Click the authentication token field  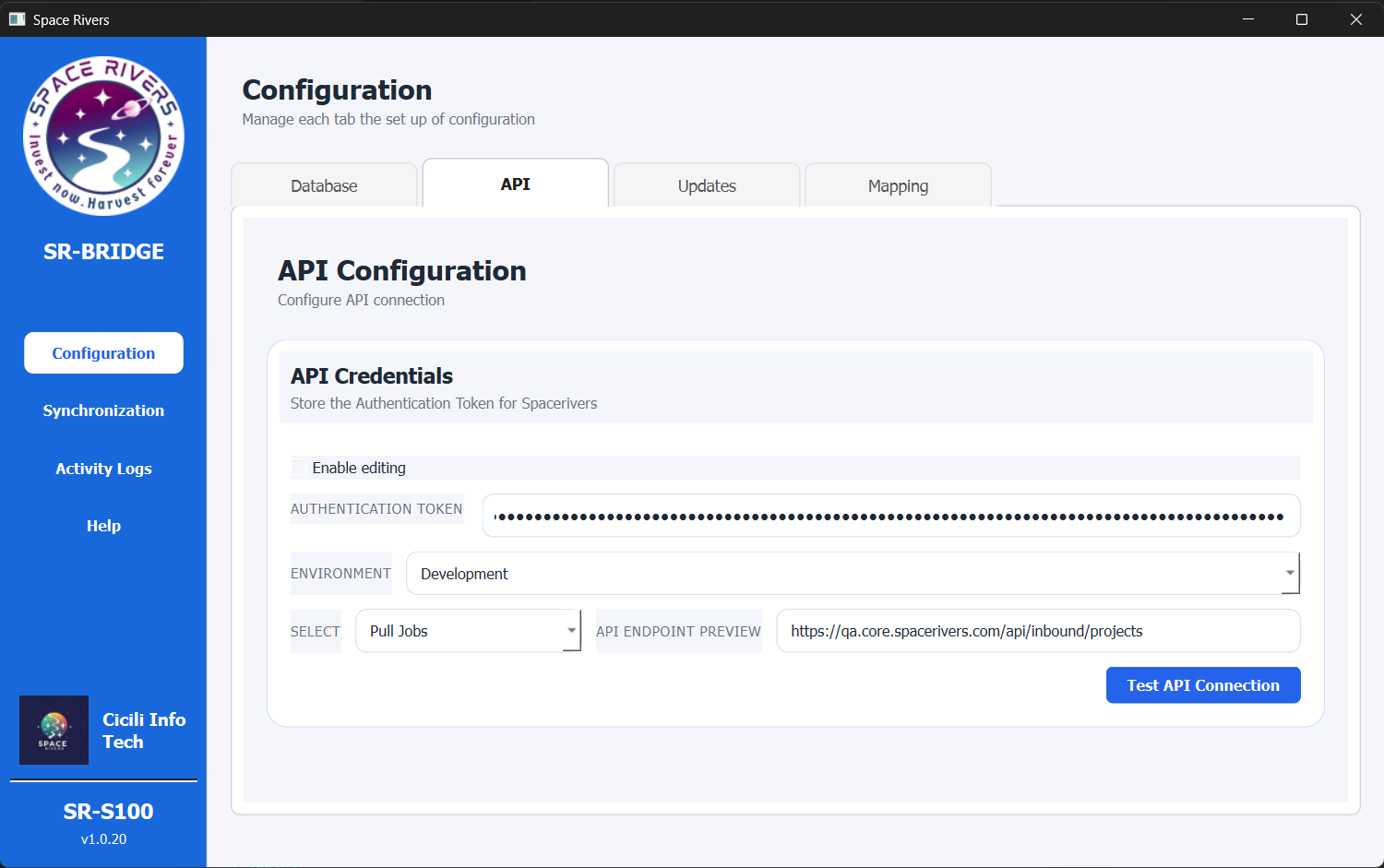coord(891,516)
